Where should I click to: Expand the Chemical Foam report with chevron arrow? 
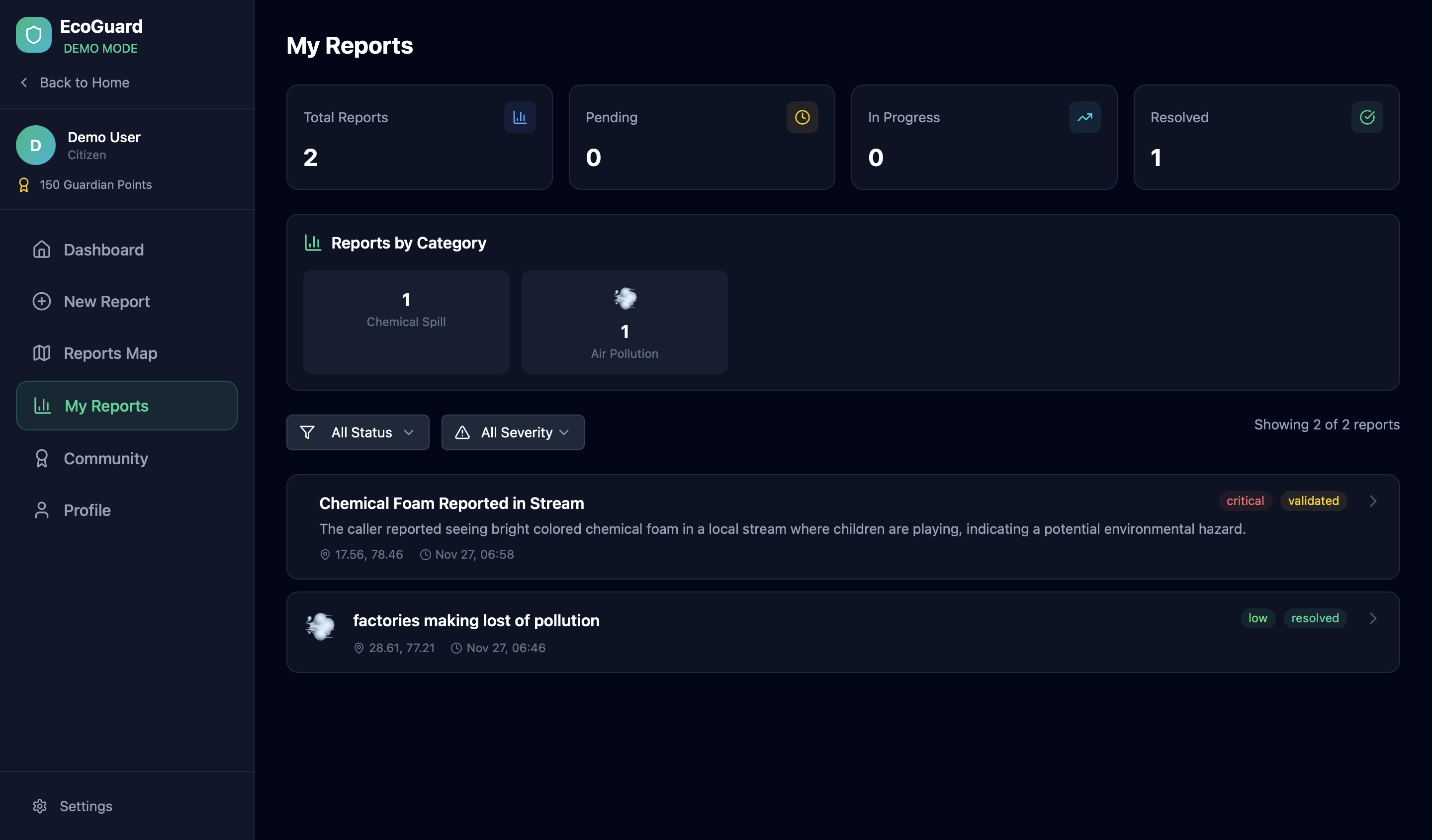point(1372,501)
